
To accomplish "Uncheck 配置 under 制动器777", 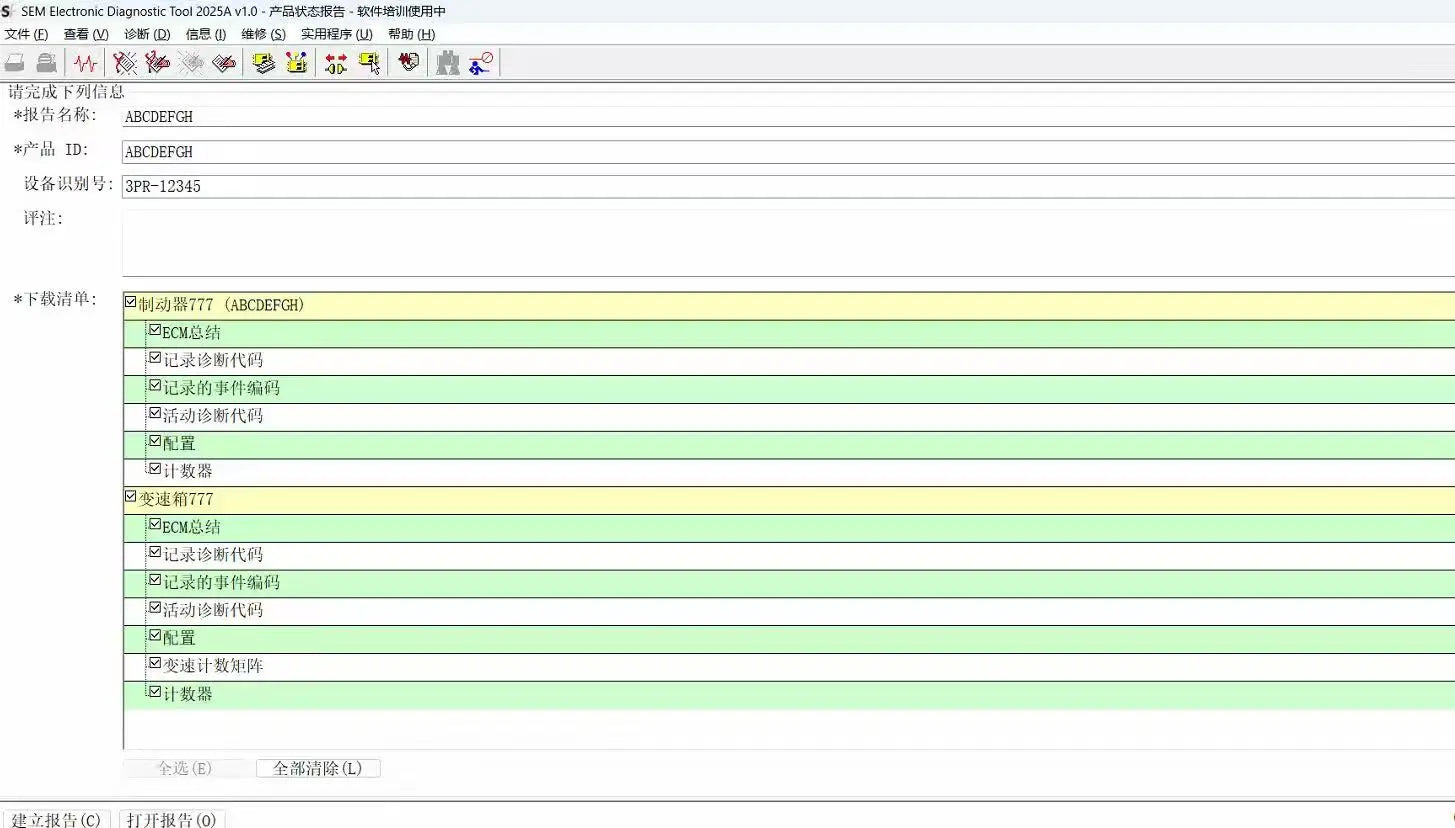I will pyautogui.click(x=155, y=440).
